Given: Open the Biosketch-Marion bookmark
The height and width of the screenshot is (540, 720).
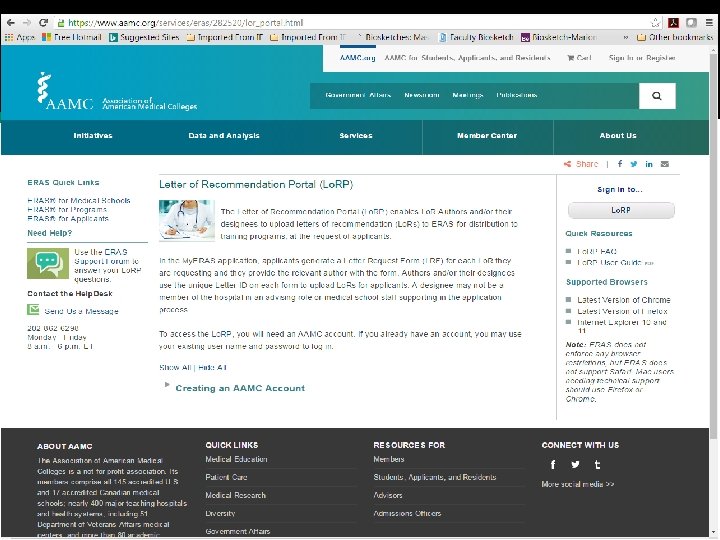Looking at the screenshot, I should [558, 37].
